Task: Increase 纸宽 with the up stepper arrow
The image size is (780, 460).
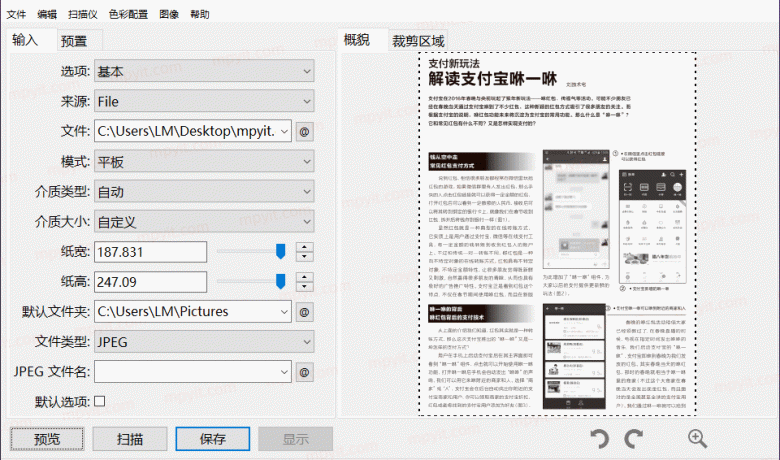Action: tap(304, 247)
